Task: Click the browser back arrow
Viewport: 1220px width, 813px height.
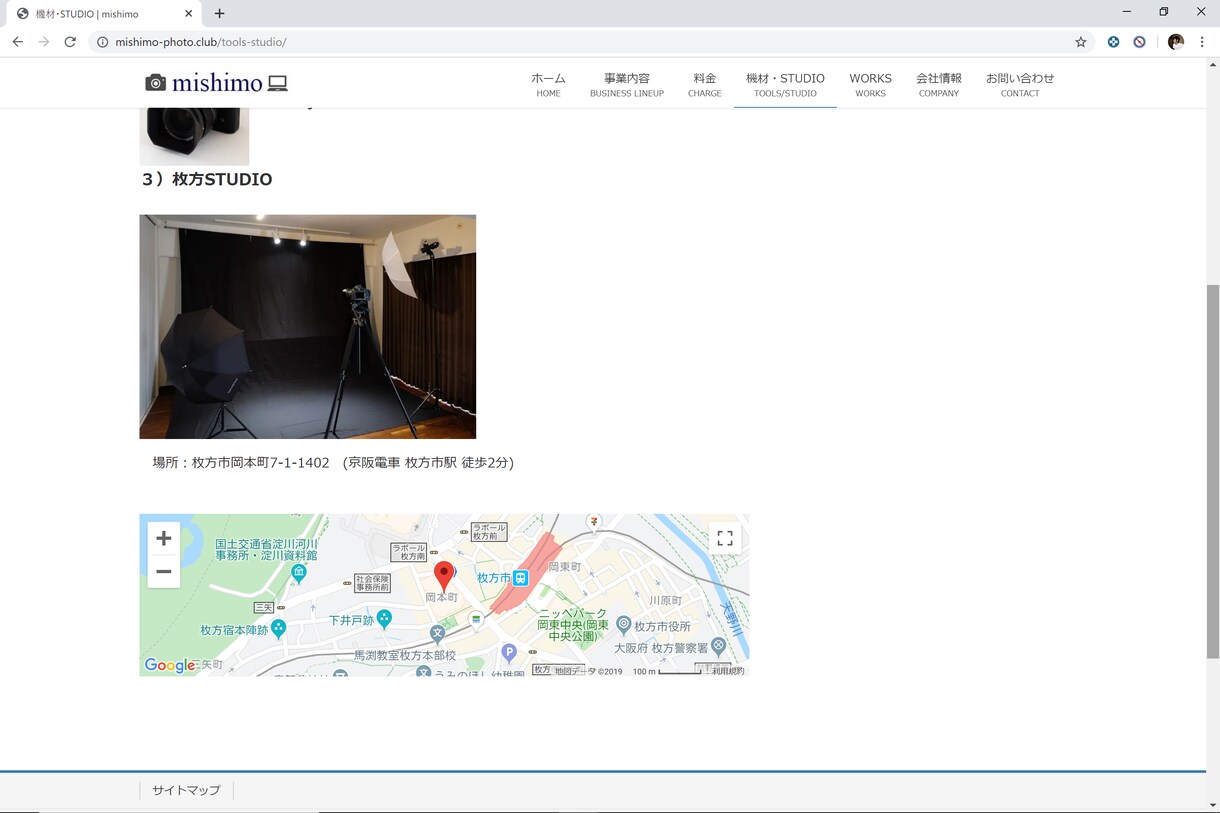Action: (x=17, y=42)
